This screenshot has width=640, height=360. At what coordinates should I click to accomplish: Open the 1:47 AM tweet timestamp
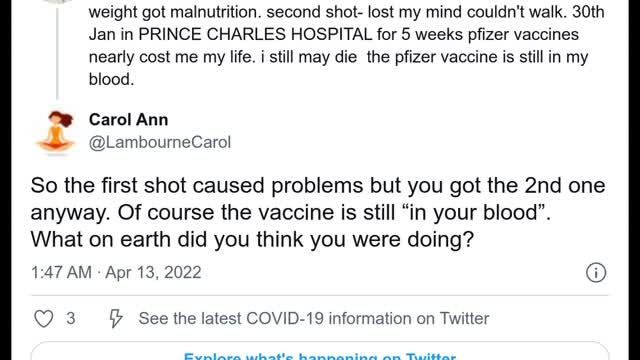[x=61, y=272]
